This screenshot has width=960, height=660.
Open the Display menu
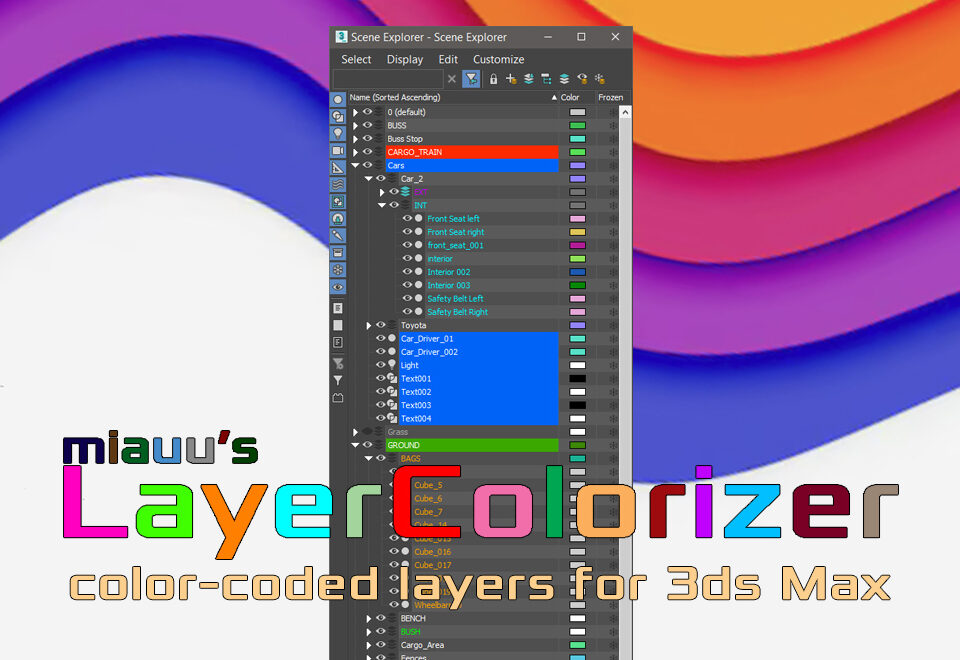[405, 60]
